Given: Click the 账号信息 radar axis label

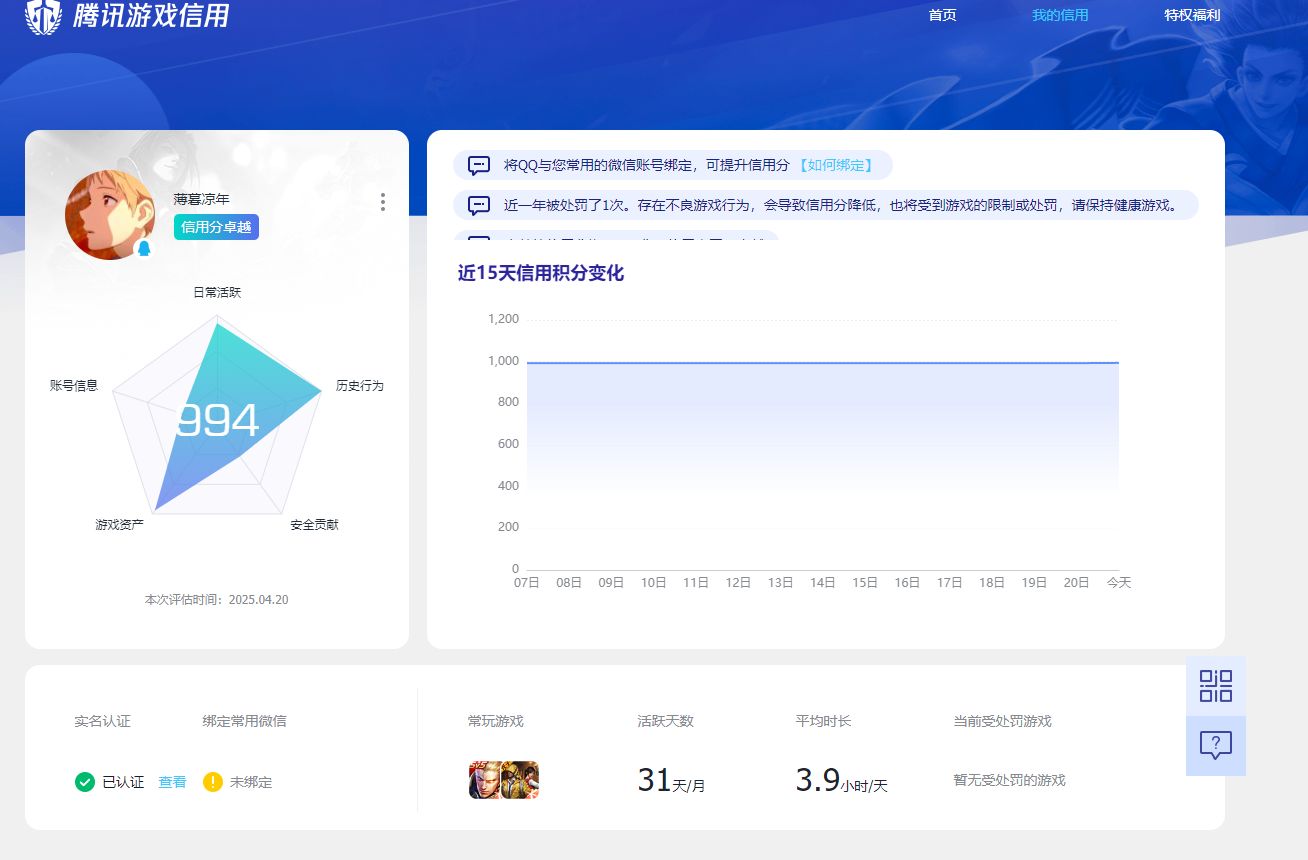Looking at the screenshot, I should [74, 385].
